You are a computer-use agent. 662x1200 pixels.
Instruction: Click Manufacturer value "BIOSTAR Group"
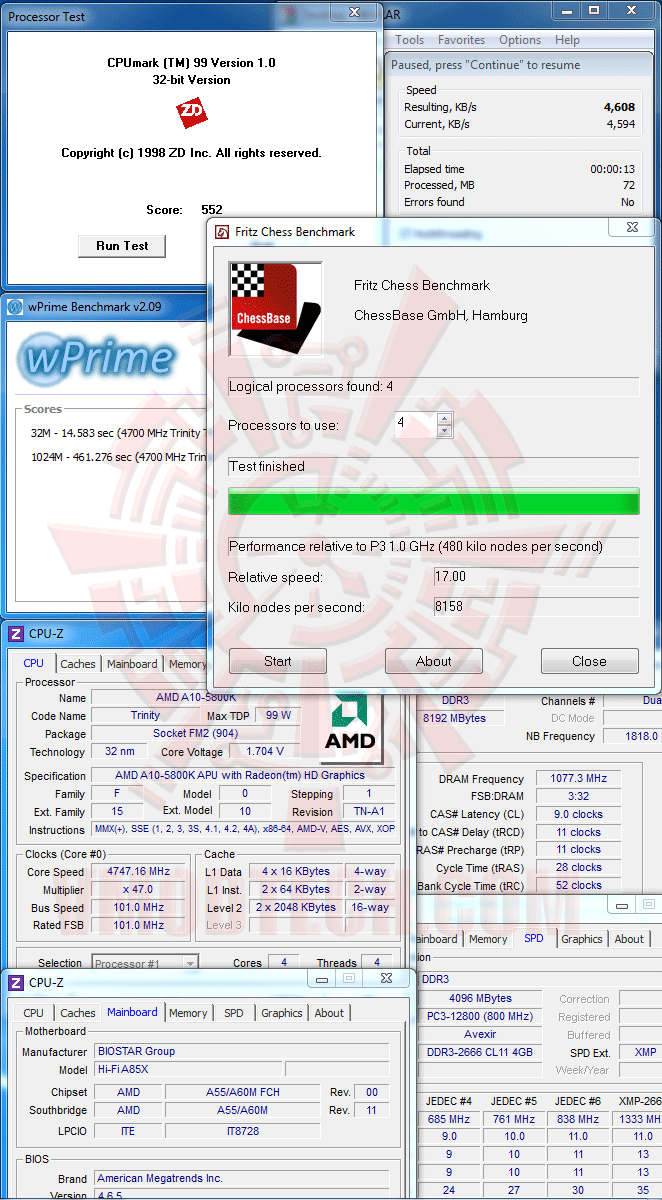tap(242, 1051)
